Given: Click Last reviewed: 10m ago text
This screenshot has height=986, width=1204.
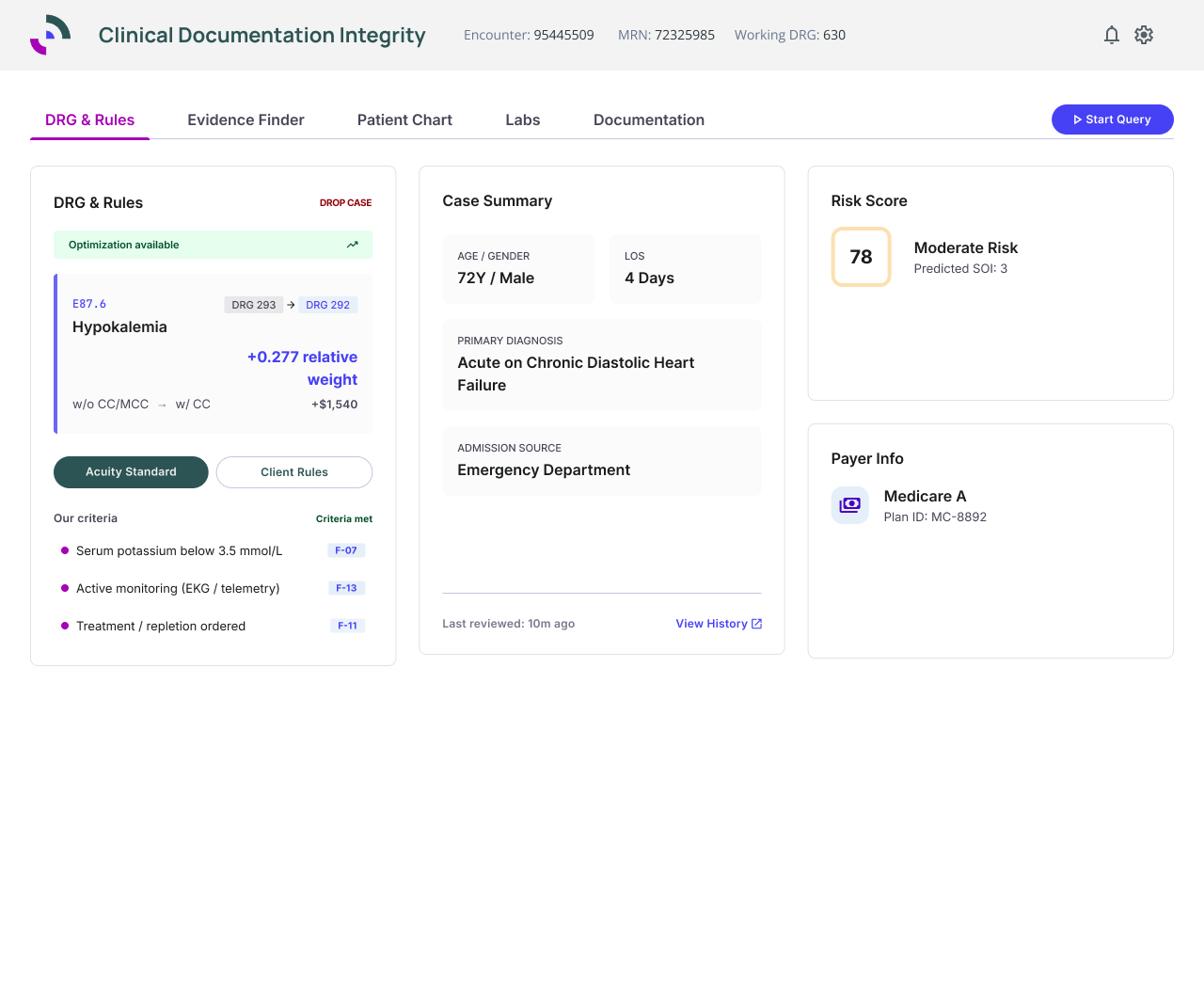Looking at the screenshot, I should coord(508,624).
